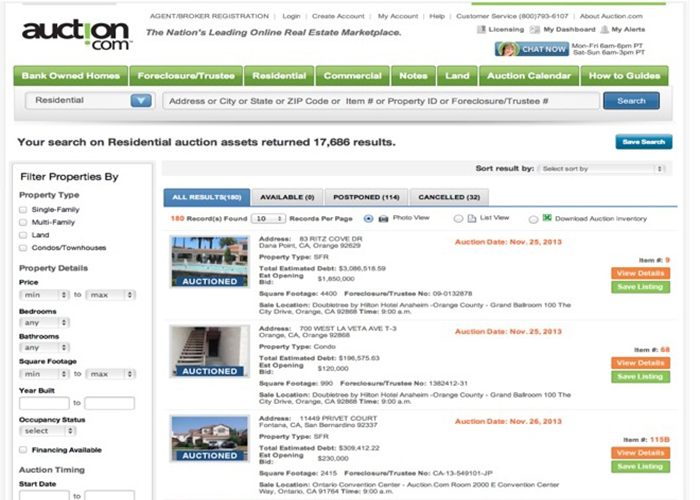Screen dimensions: 700x500
Task: Open the Foreclosure/Trustee nav tab
Action: click(186, 76)
